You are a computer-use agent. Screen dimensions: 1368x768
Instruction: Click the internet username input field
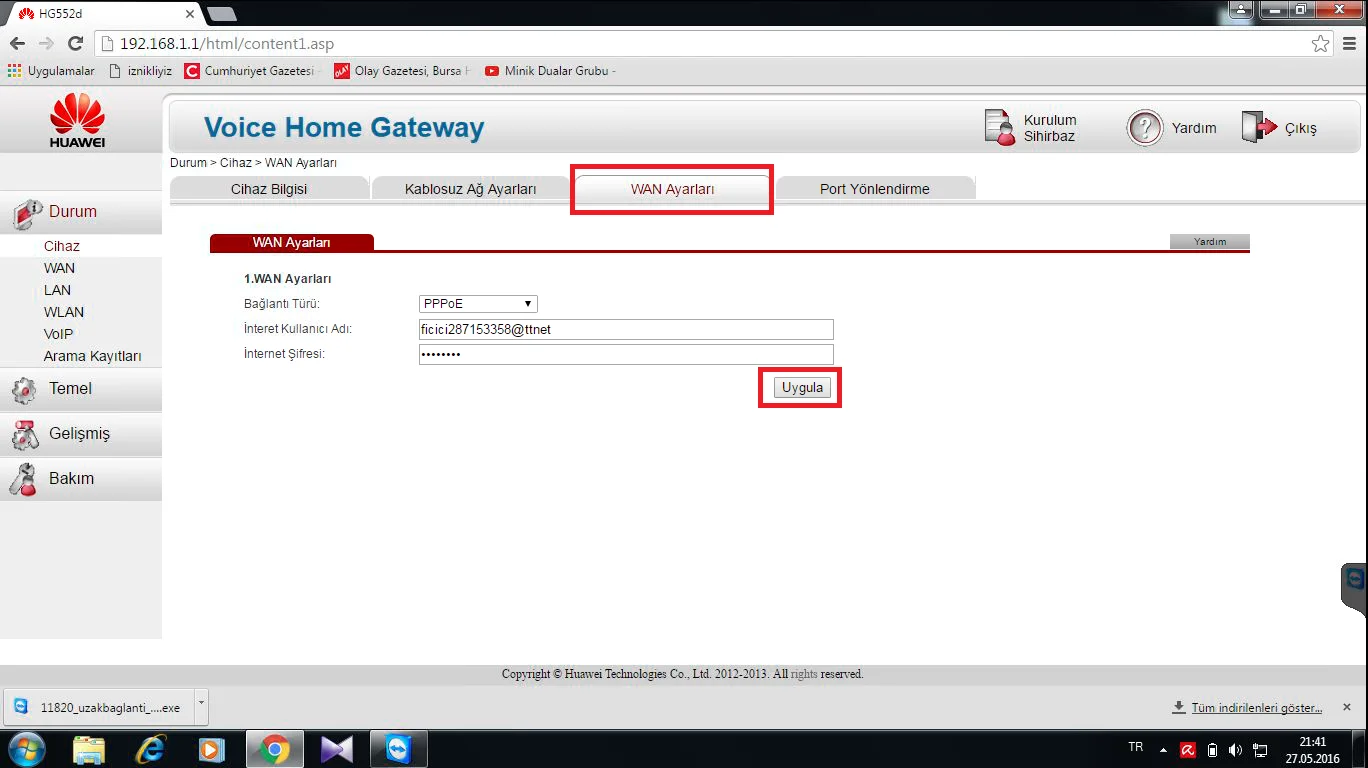pyautogui.click(x=626, y=330)
